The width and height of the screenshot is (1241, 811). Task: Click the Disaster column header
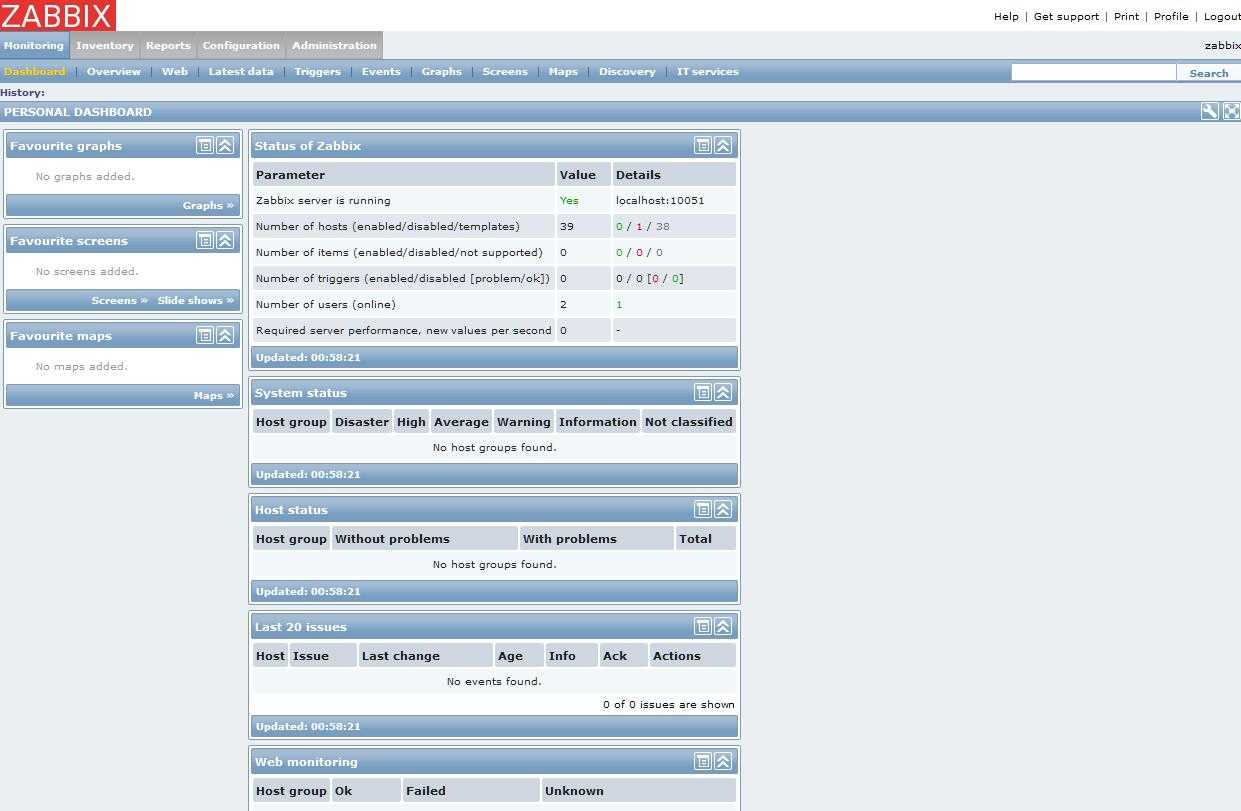tap(361, 422)
